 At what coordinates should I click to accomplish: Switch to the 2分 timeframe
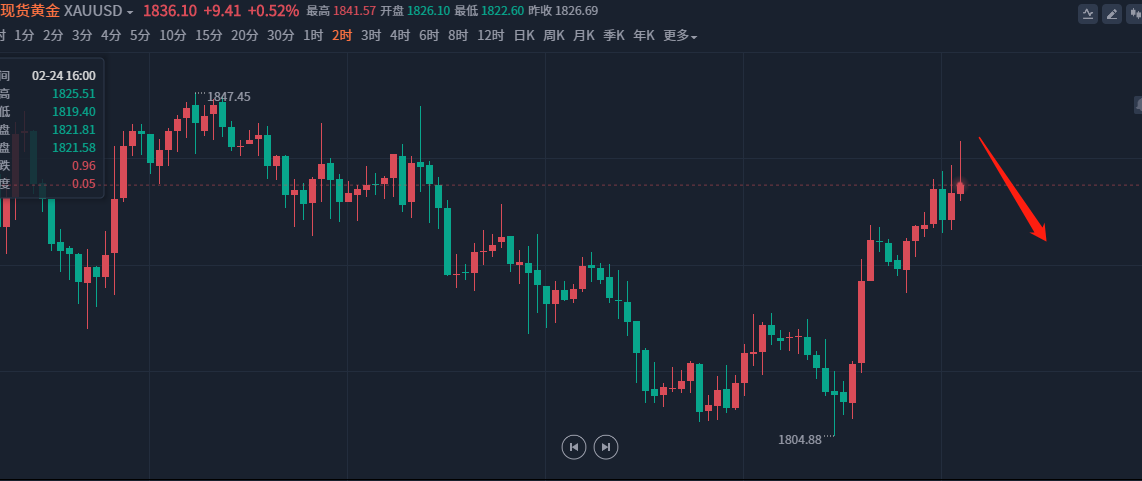53,35
